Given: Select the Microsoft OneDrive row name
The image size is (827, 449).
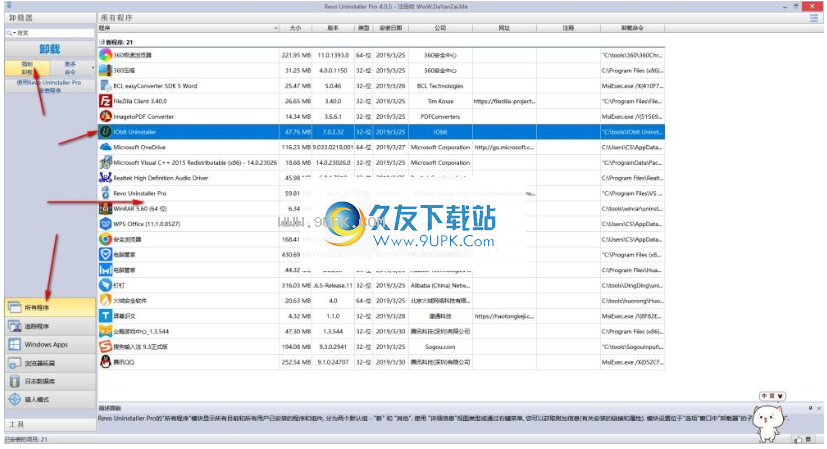Looking at the screenshot, I should pos(139,147).
